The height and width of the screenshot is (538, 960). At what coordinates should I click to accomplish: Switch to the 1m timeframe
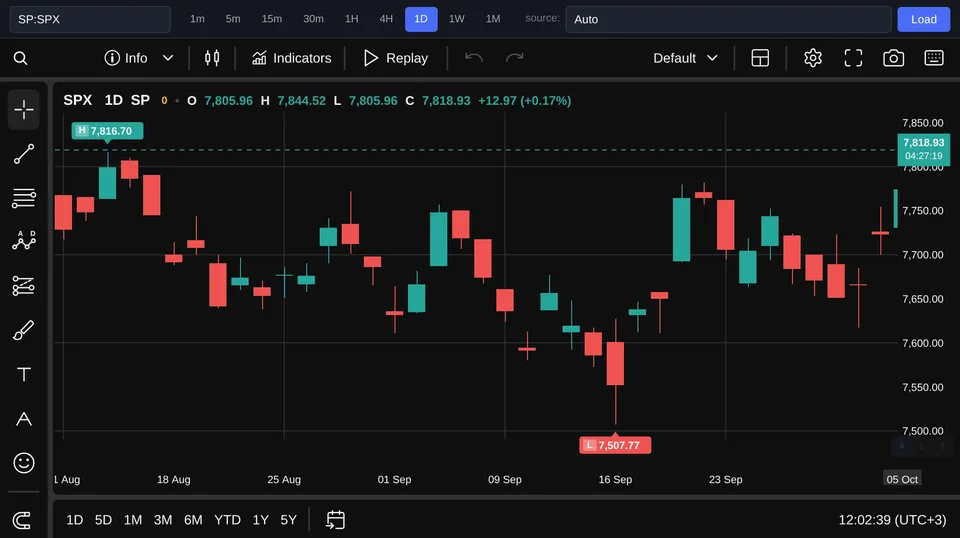[x=197, y=19]
